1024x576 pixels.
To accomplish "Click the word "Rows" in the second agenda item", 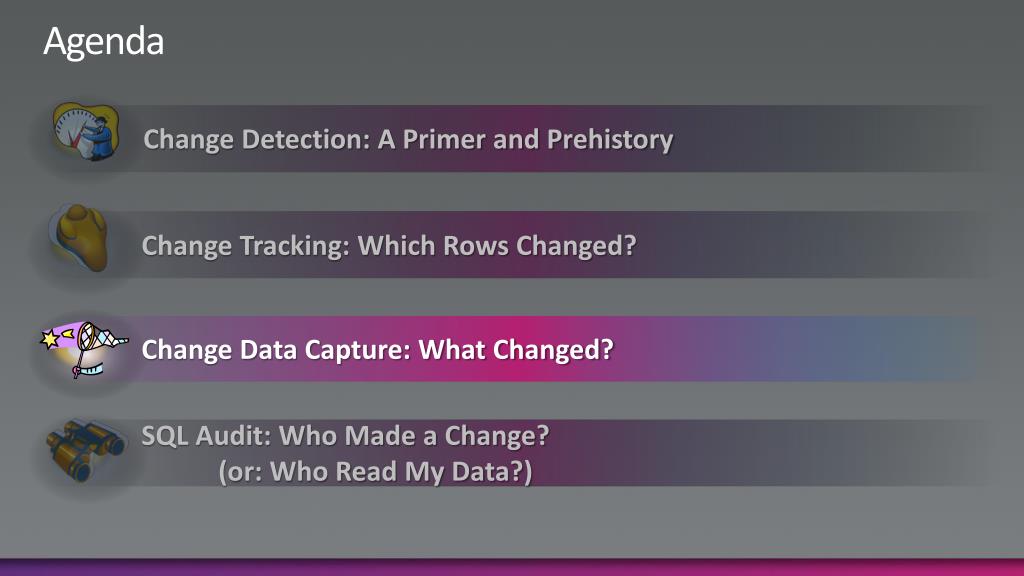I will pyautogui.click(x=476, y=246).
